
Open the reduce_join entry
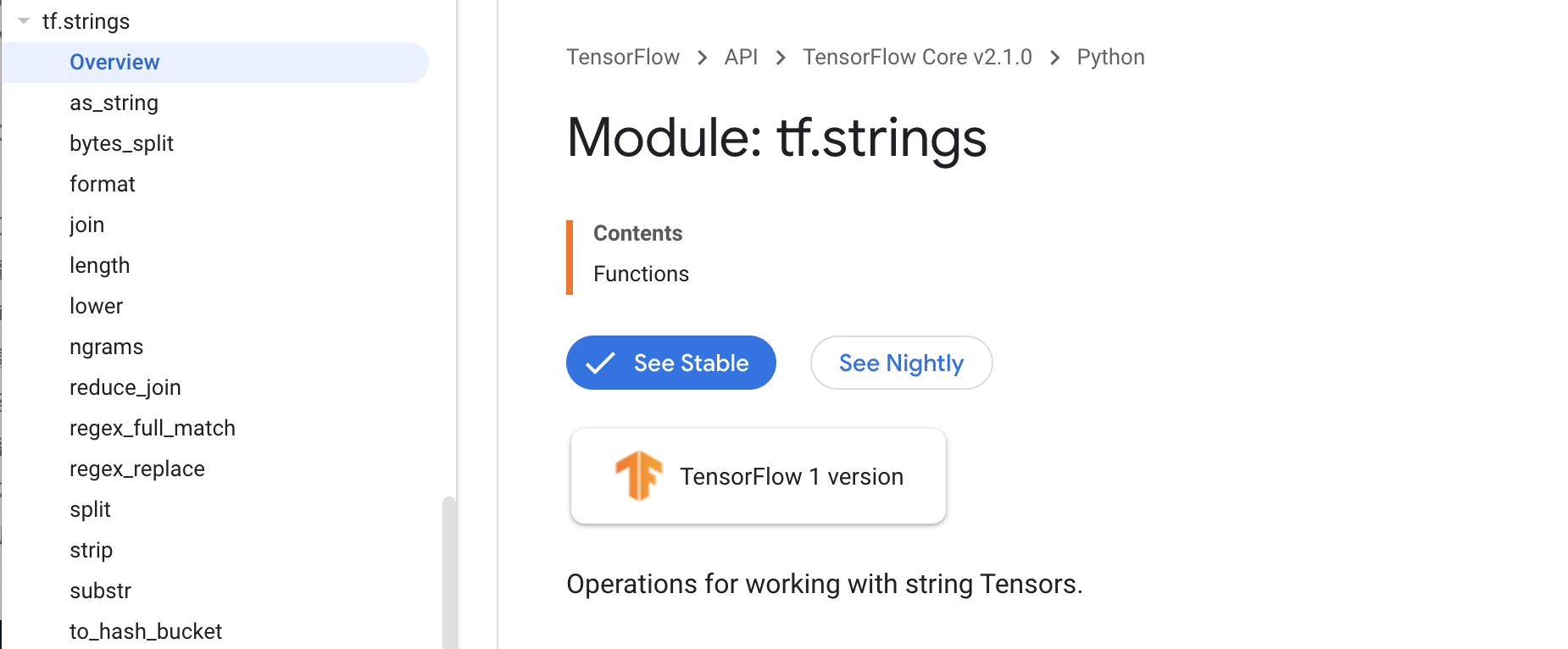[125, 387]
